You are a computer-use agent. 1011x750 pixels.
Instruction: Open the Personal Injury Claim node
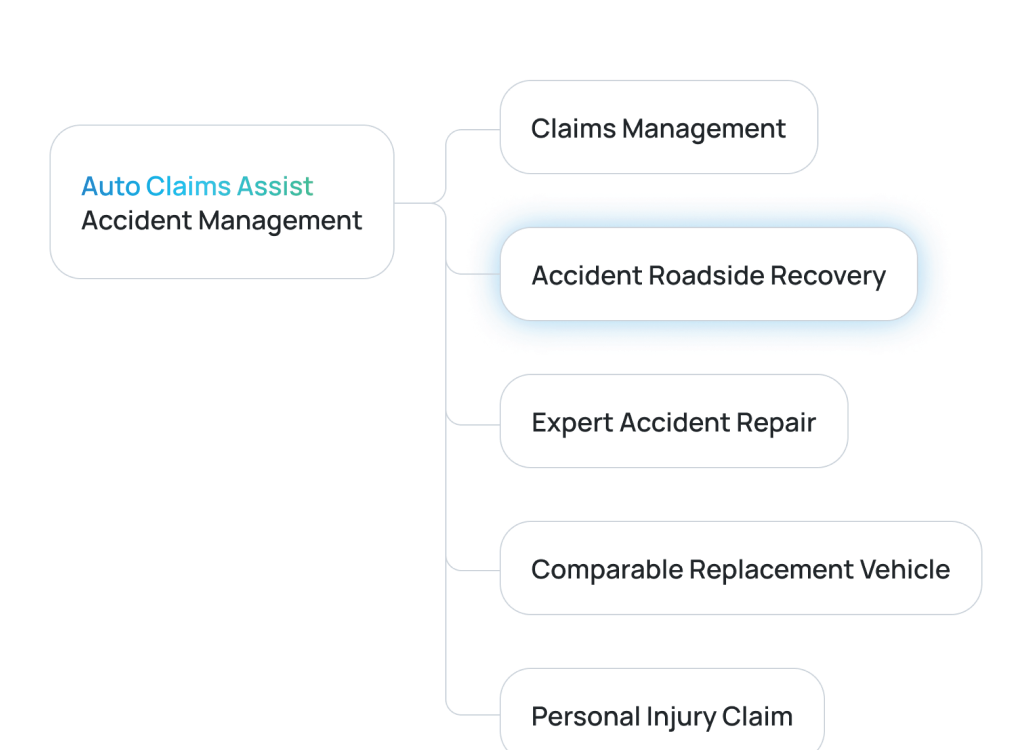662,709
